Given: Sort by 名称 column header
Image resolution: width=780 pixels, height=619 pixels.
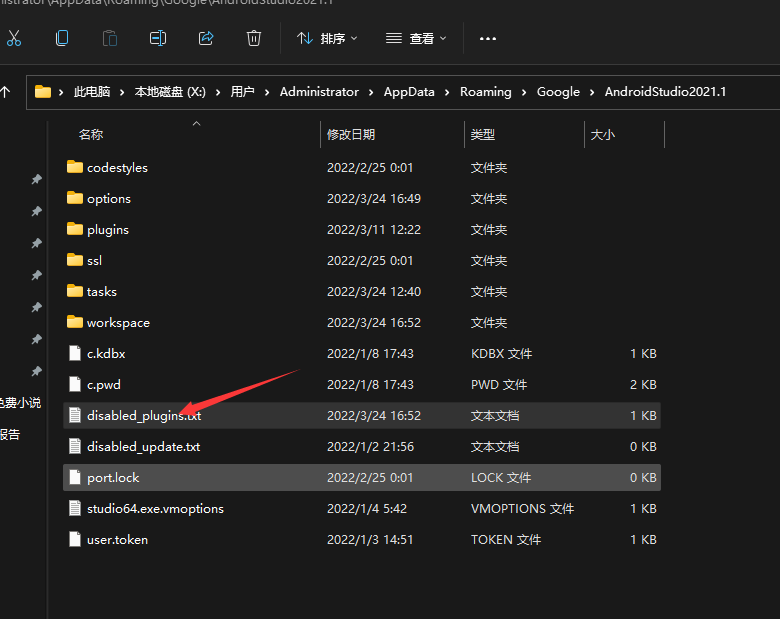Looking at the screenshot, I should point(91,134).
